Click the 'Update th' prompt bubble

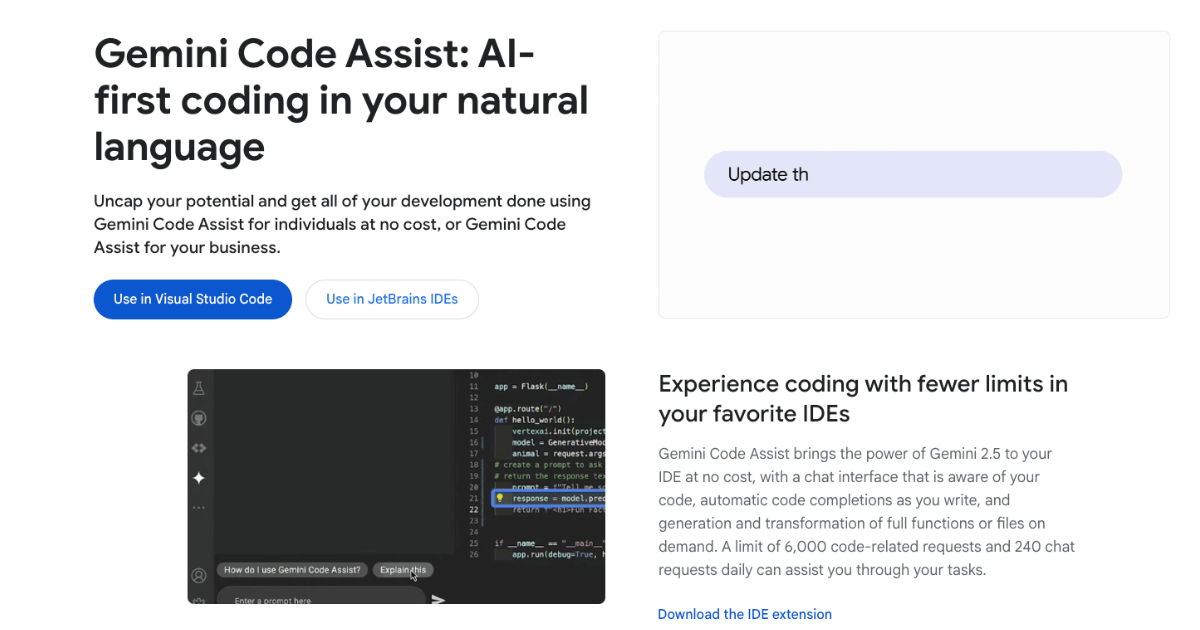coord(913,174)
